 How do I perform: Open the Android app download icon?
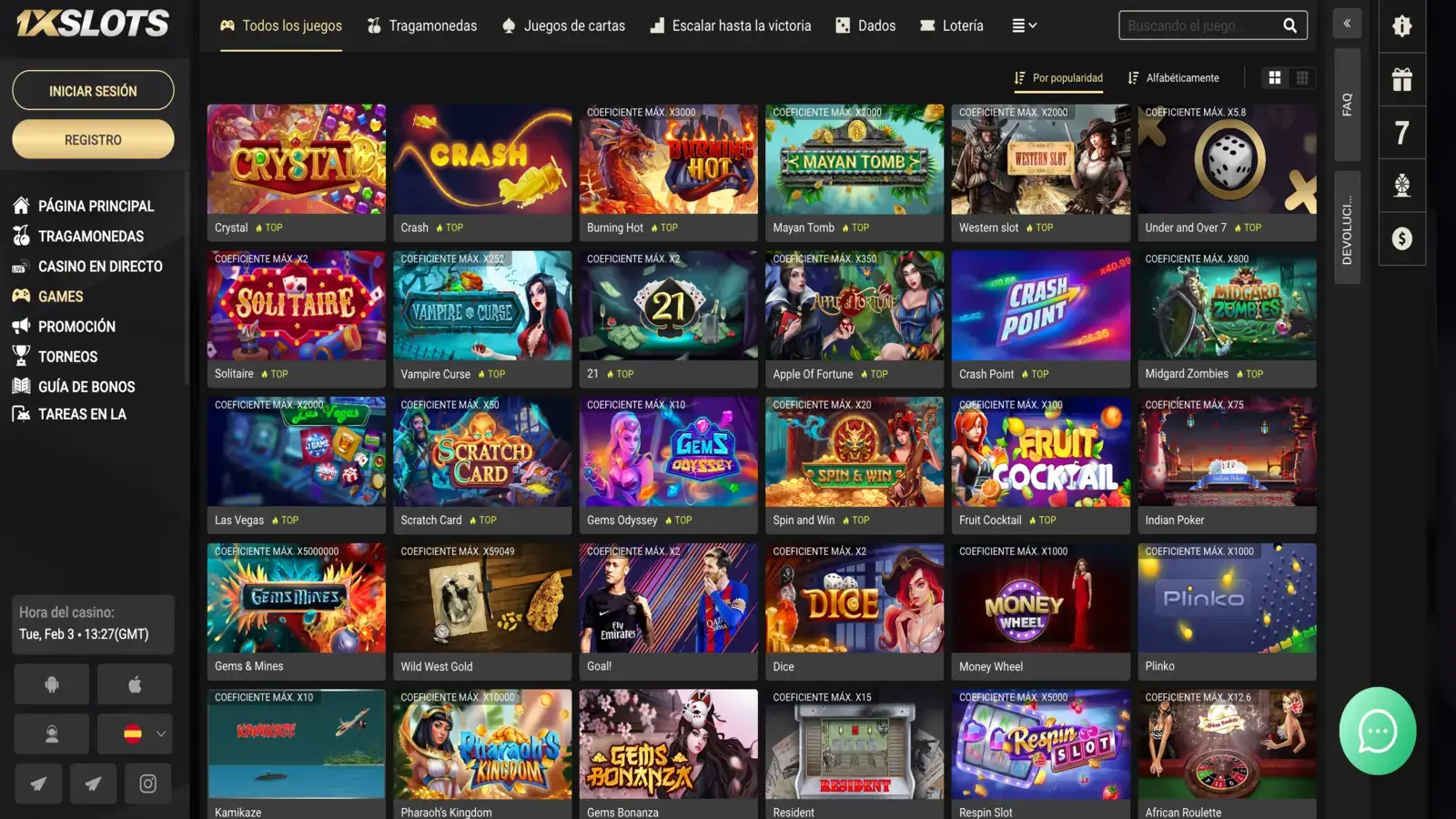pos(52,685)
